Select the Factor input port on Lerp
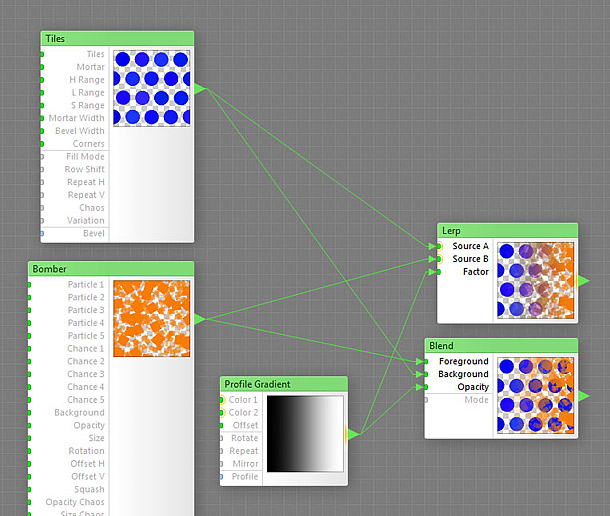 [x=439, y=272]
